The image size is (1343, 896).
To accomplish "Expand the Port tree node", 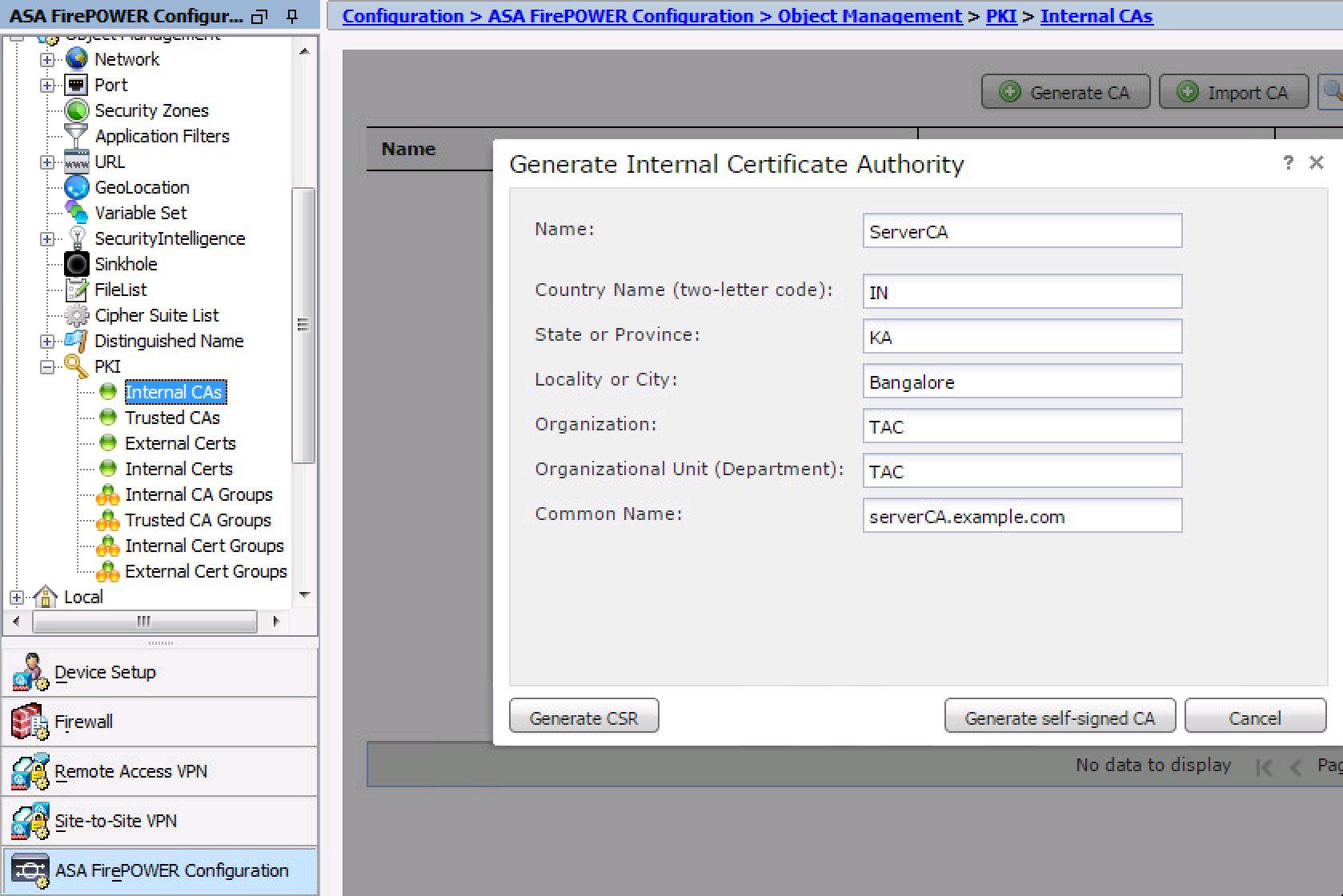I will pos(47,85).
